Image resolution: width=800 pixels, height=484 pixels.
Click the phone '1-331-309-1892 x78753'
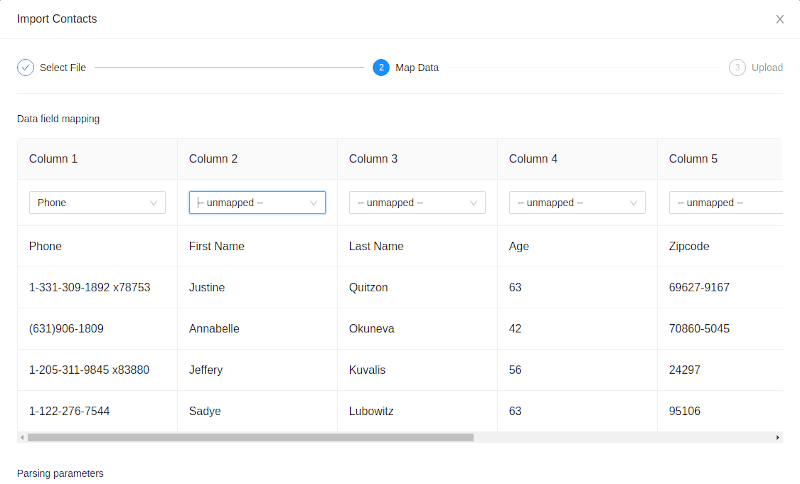[x=90, y=287]
